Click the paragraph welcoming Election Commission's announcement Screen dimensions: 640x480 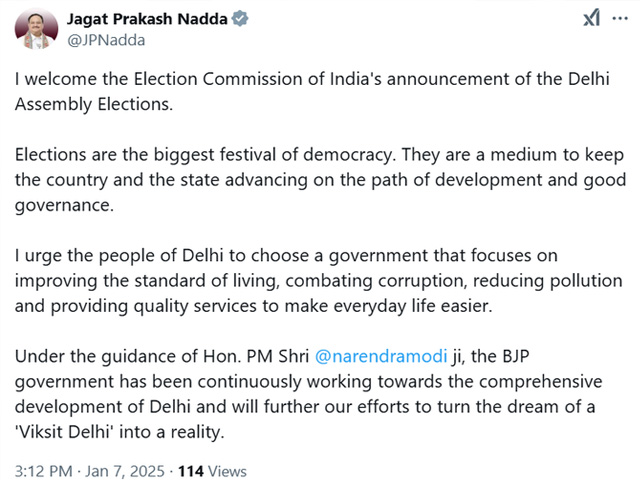(x=312, y=91)
